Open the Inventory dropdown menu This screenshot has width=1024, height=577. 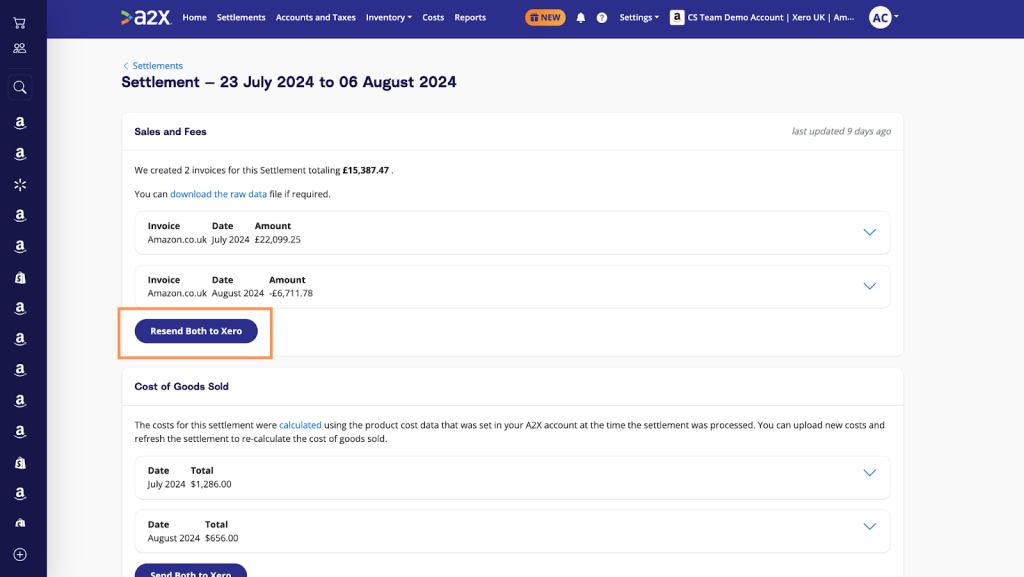click(x=388, y=17)
